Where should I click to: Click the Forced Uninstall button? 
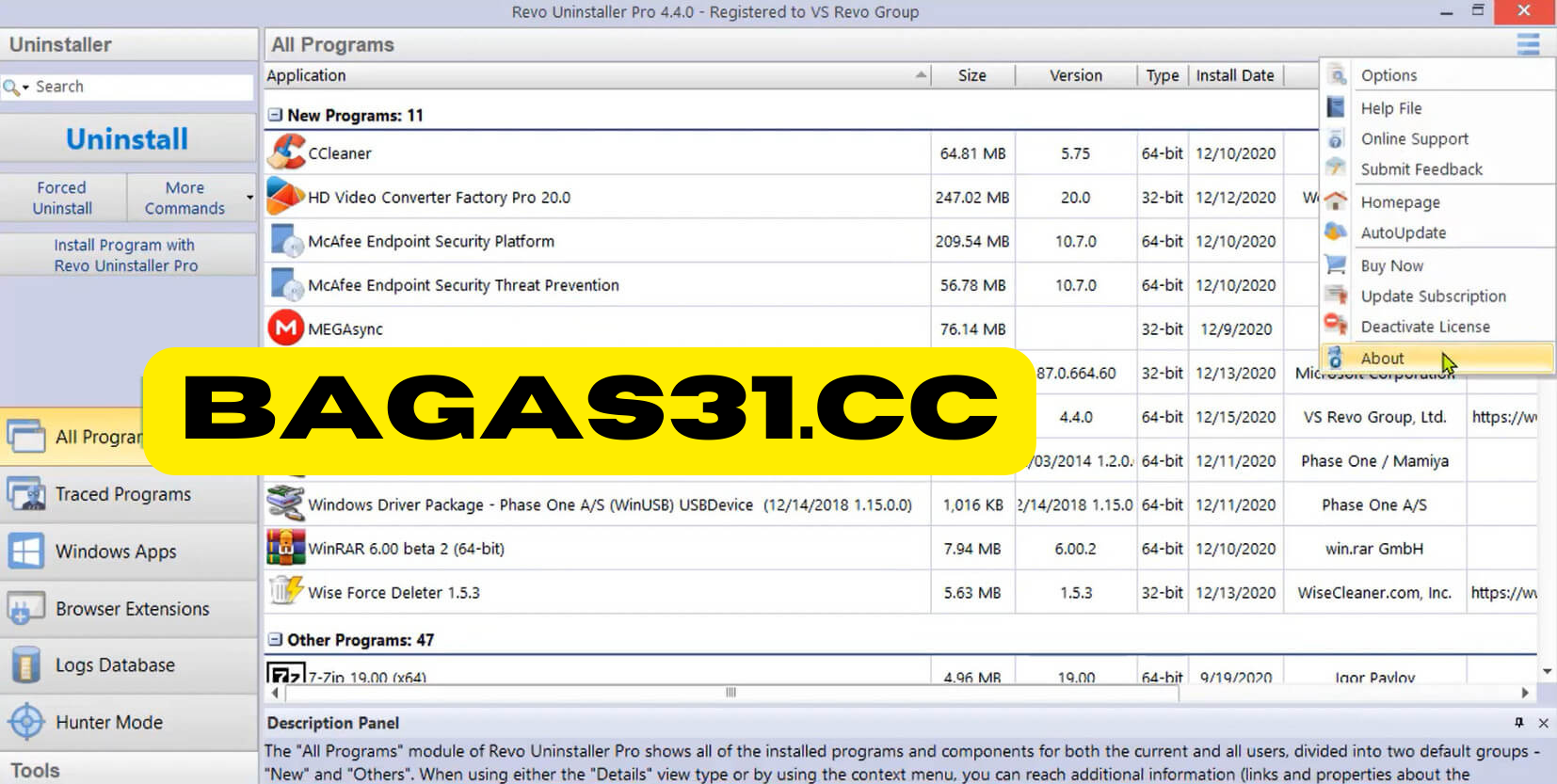(63, 198)
